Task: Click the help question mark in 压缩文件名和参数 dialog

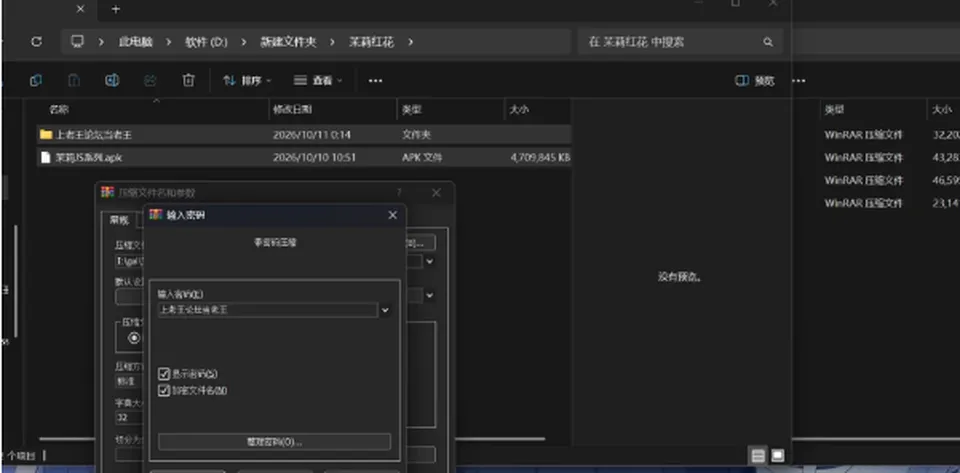Action: (399, 193)
